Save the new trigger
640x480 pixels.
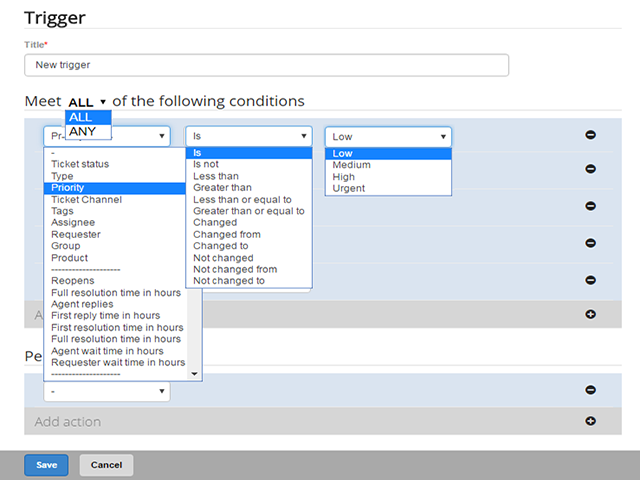click(x=46, y=465)
